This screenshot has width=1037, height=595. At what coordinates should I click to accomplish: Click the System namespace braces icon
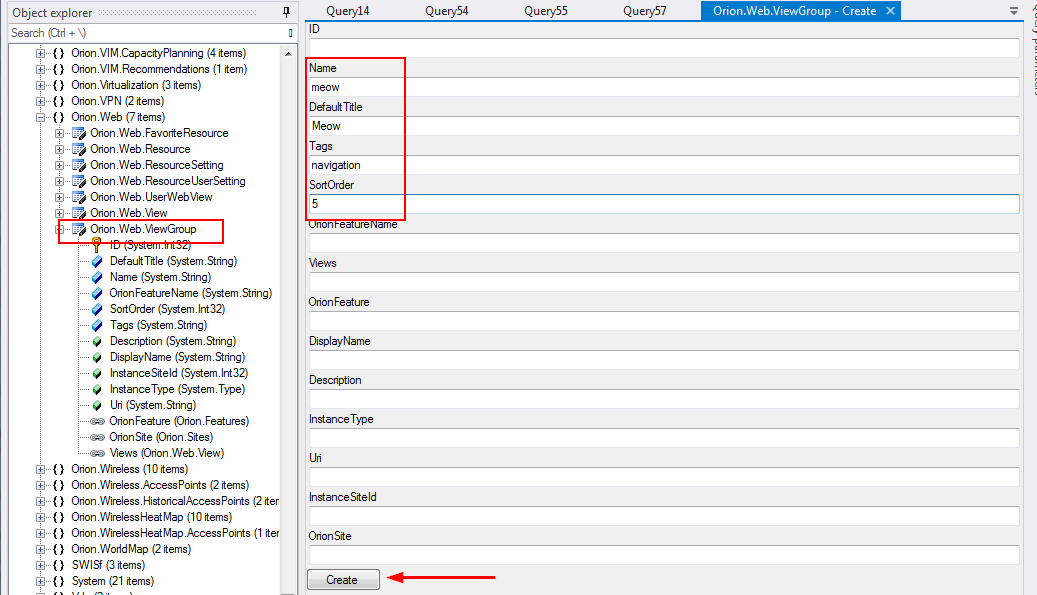tap(58, 581)
